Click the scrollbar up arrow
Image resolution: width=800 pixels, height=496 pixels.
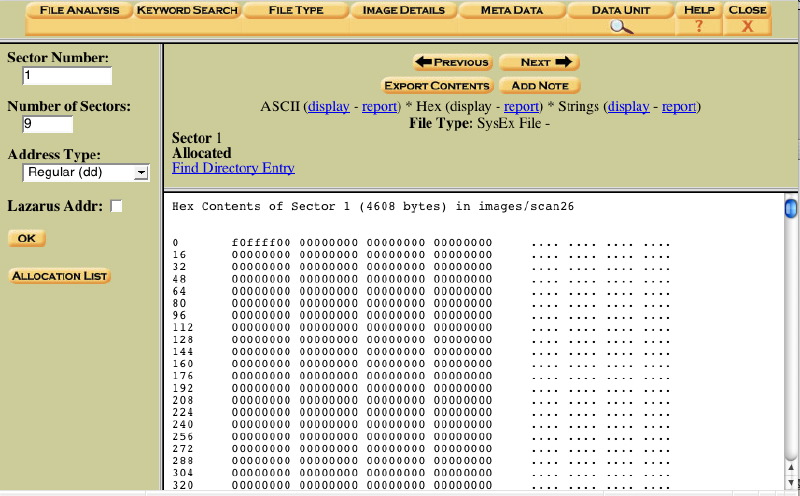791,467
